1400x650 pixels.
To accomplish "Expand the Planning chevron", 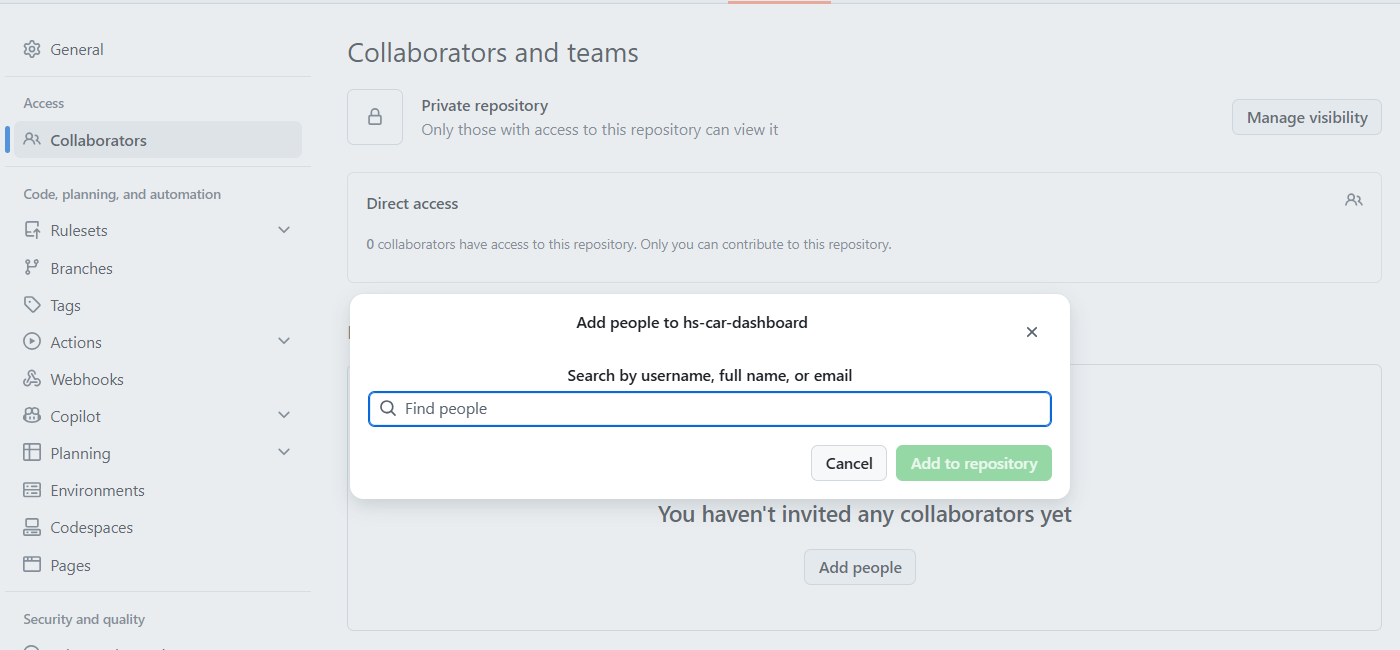I will 284,453.
